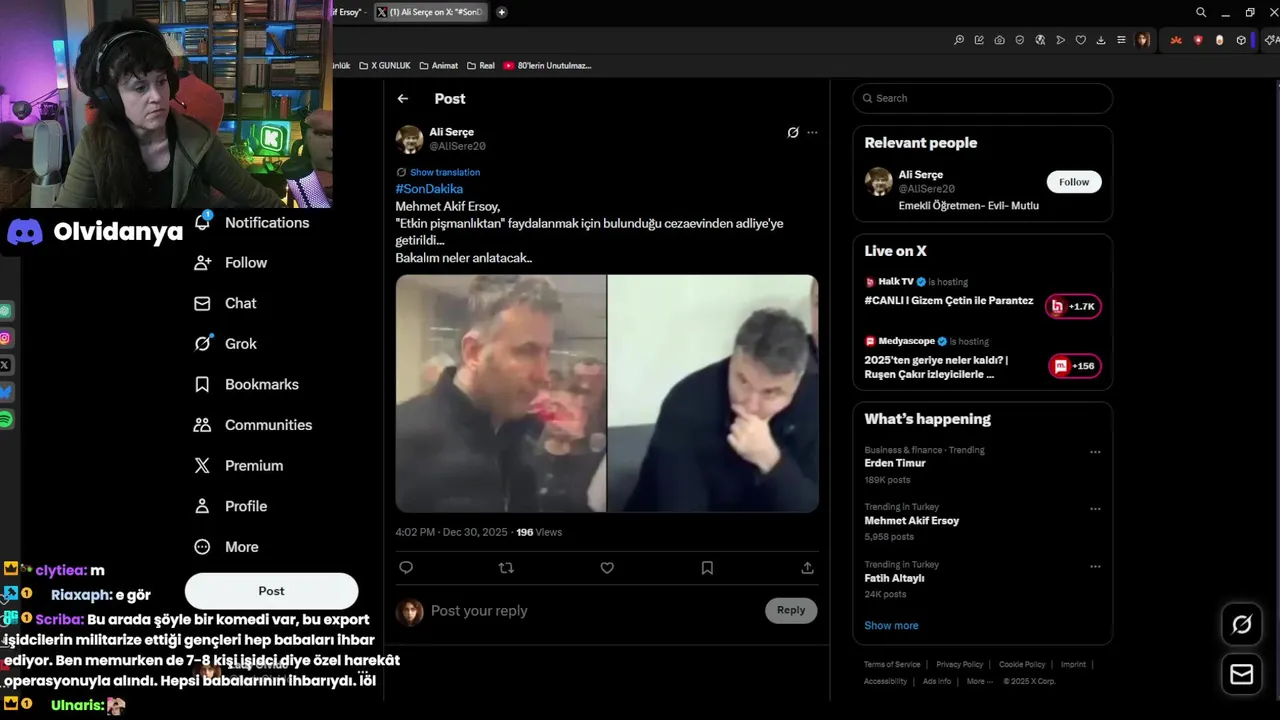
Task: Bookmark this post with the bookmark icon
Action: [x=707, y=568]
